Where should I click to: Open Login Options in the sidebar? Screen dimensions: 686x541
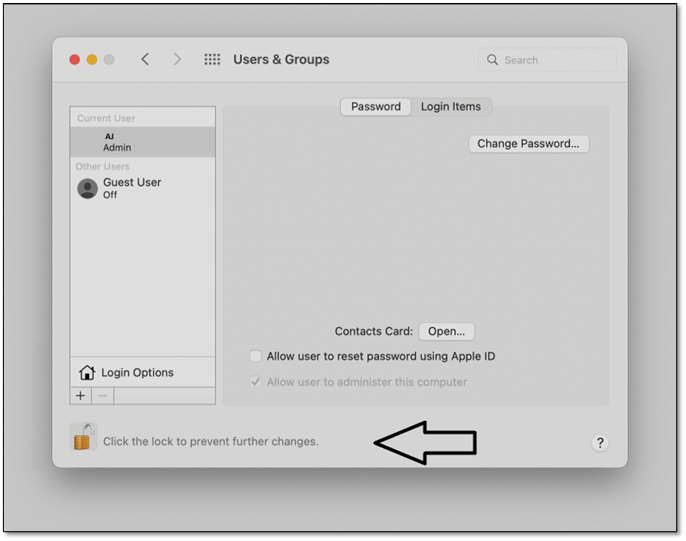click(137, 373)
